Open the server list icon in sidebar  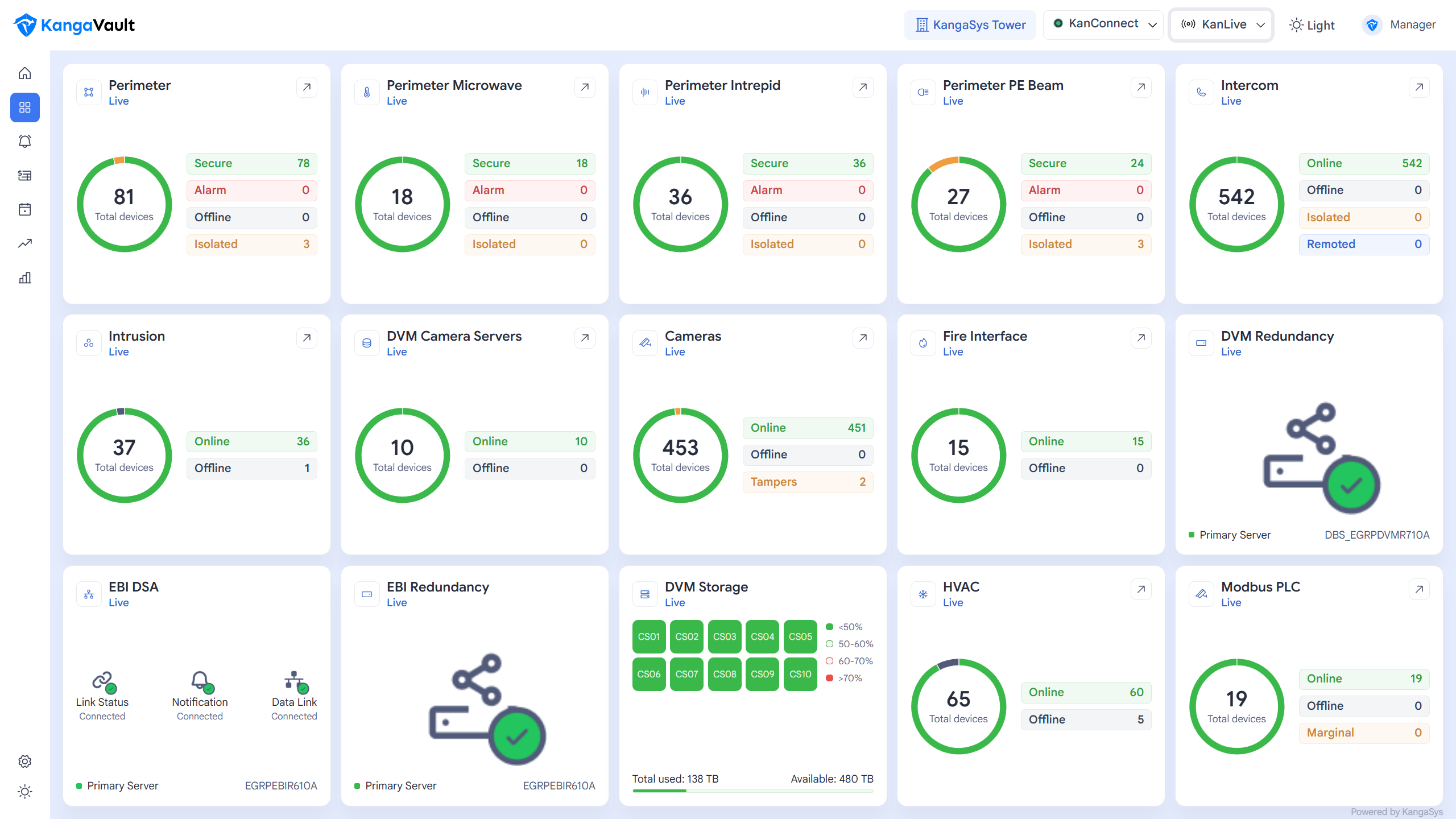25,175
